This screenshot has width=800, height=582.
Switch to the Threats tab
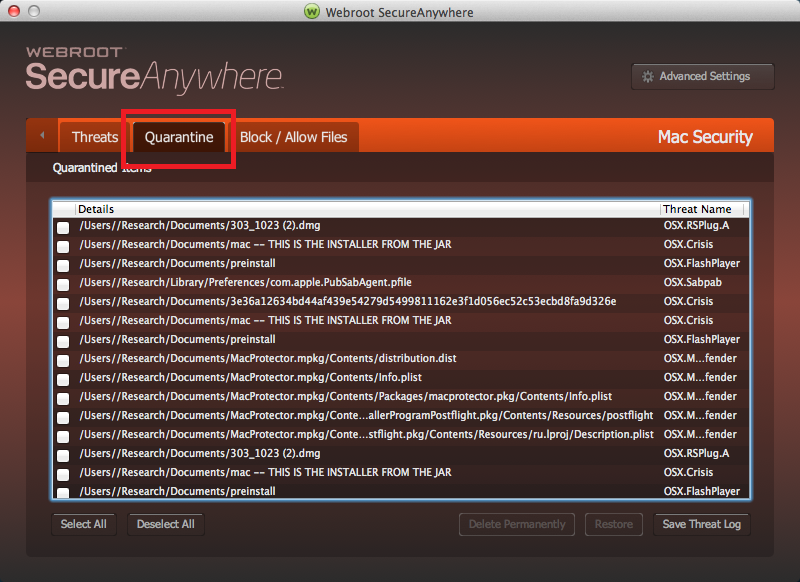click(95, 137)
